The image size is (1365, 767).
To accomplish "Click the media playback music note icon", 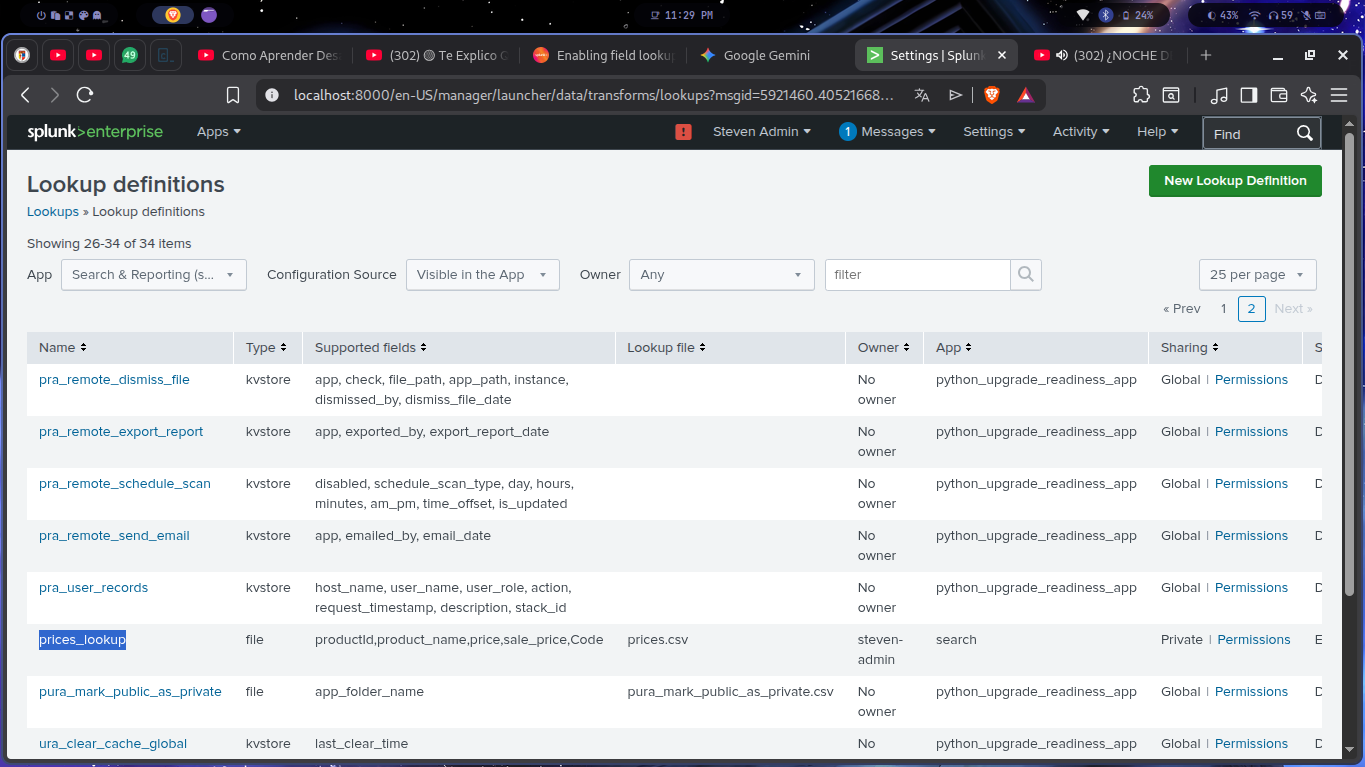I will [1219, 94].
